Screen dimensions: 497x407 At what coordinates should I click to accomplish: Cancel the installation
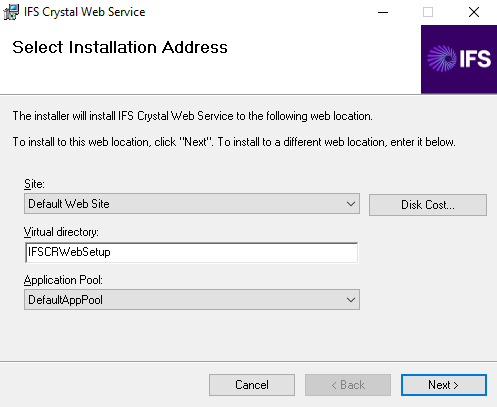pos(252,385)
